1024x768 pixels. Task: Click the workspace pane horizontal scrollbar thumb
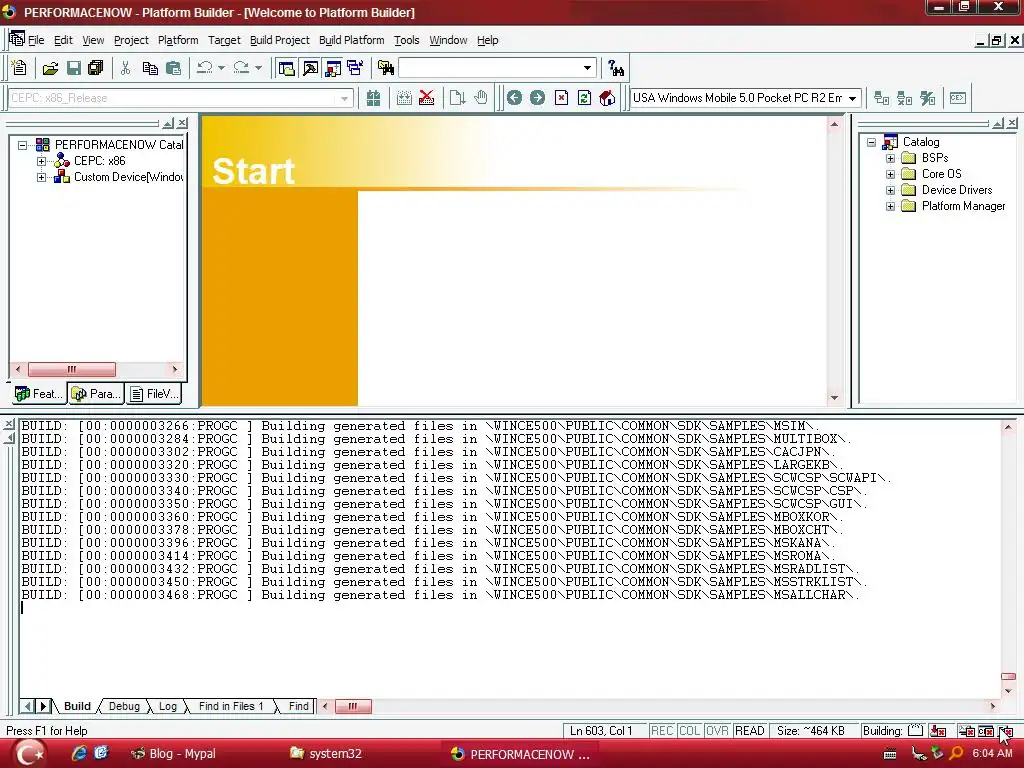tap(72, 369)
